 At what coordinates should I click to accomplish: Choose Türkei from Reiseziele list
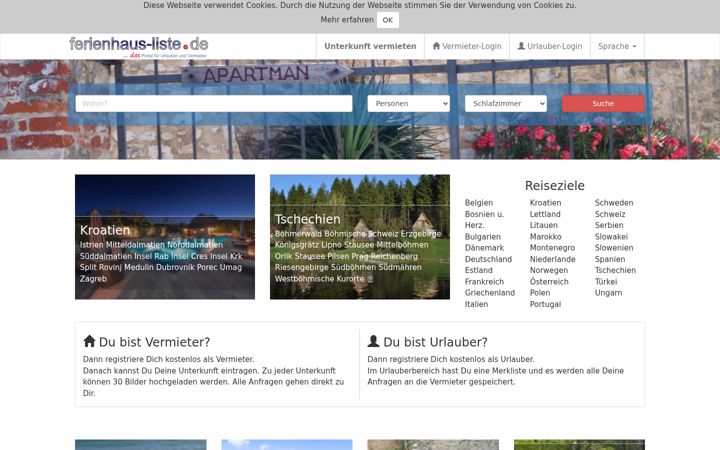tap(606, 282)
